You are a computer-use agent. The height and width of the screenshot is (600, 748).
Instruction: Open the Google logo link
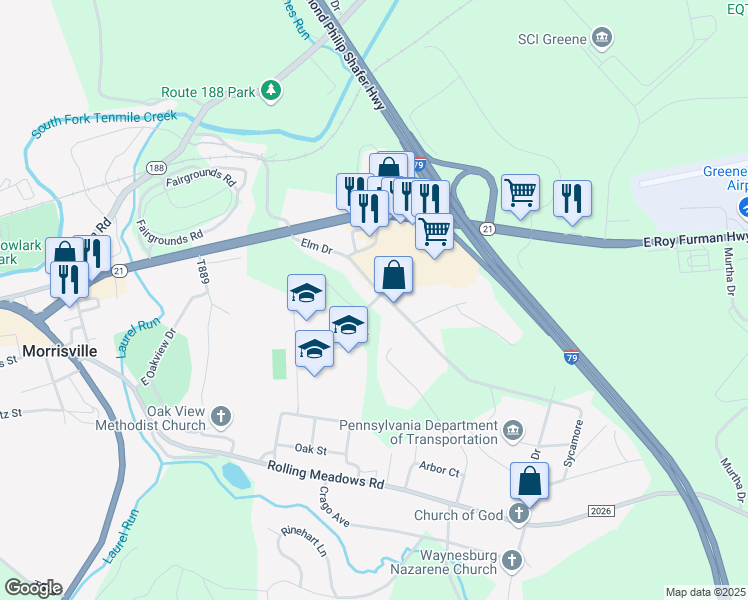tap(33, 588)
